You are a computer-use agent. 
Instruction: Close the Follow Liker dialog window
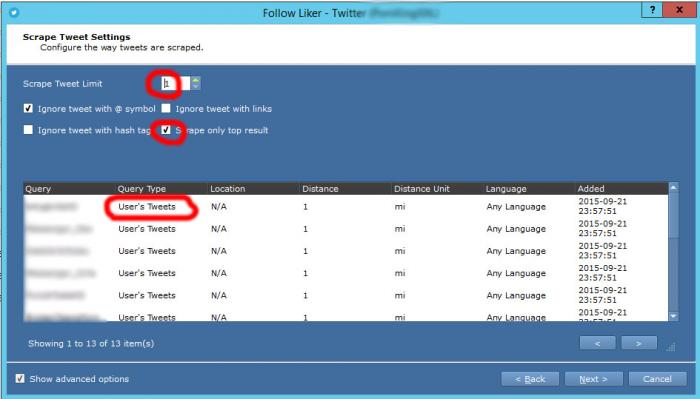(679, 10)
